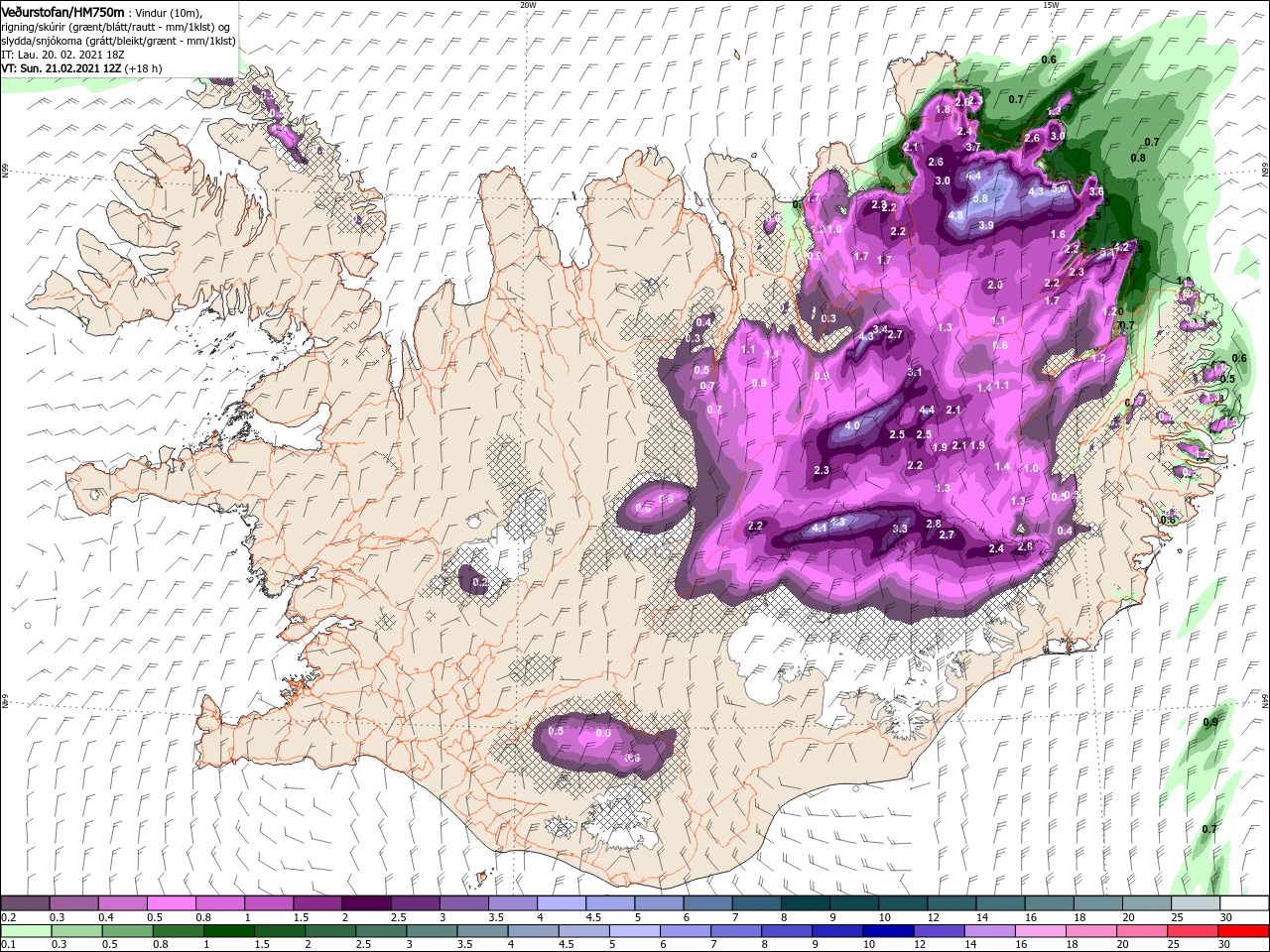The width and height of the screenshot is (1270, 952).
Task: Click the '5.8' snowfall value on map
Action: [x=980, y=198]
